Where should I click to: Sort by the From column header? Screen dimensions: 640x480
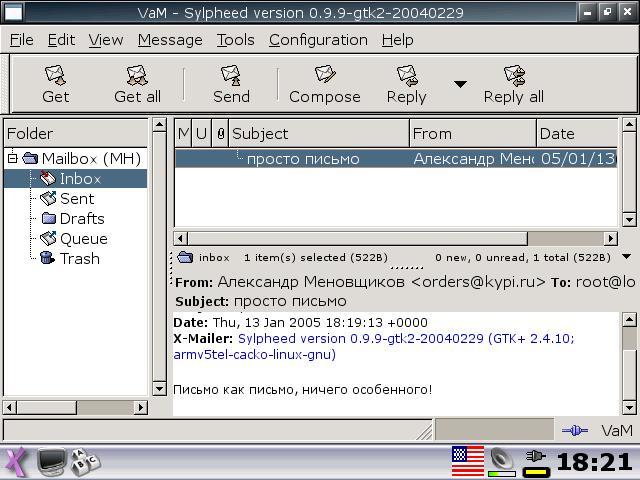tap(473, 133)
